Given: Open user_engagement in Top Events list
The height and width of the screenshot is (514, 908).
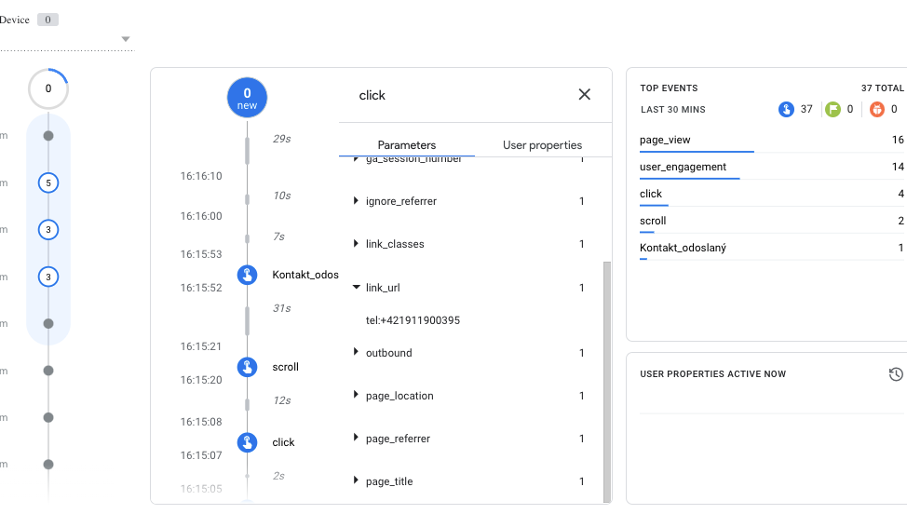Looking at the screenshot, I should tap(683, 167).
